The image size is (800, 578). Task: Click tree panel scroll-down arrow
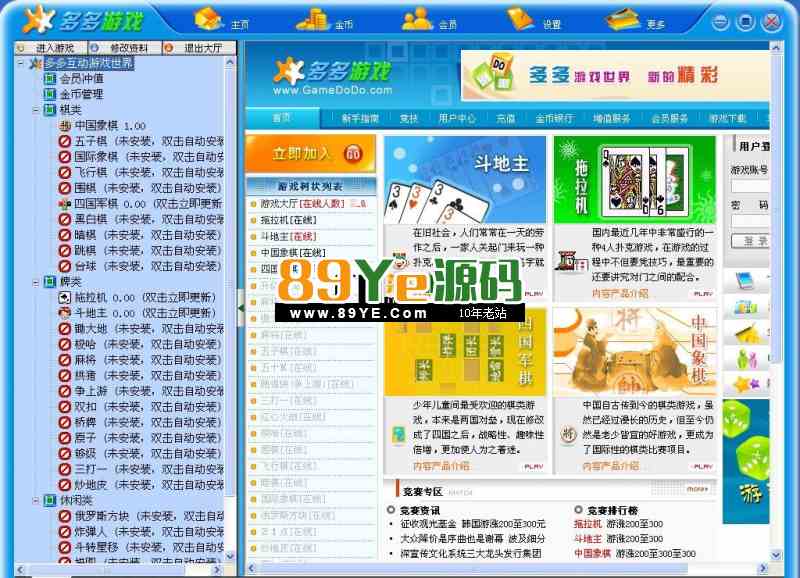(230, 556)
